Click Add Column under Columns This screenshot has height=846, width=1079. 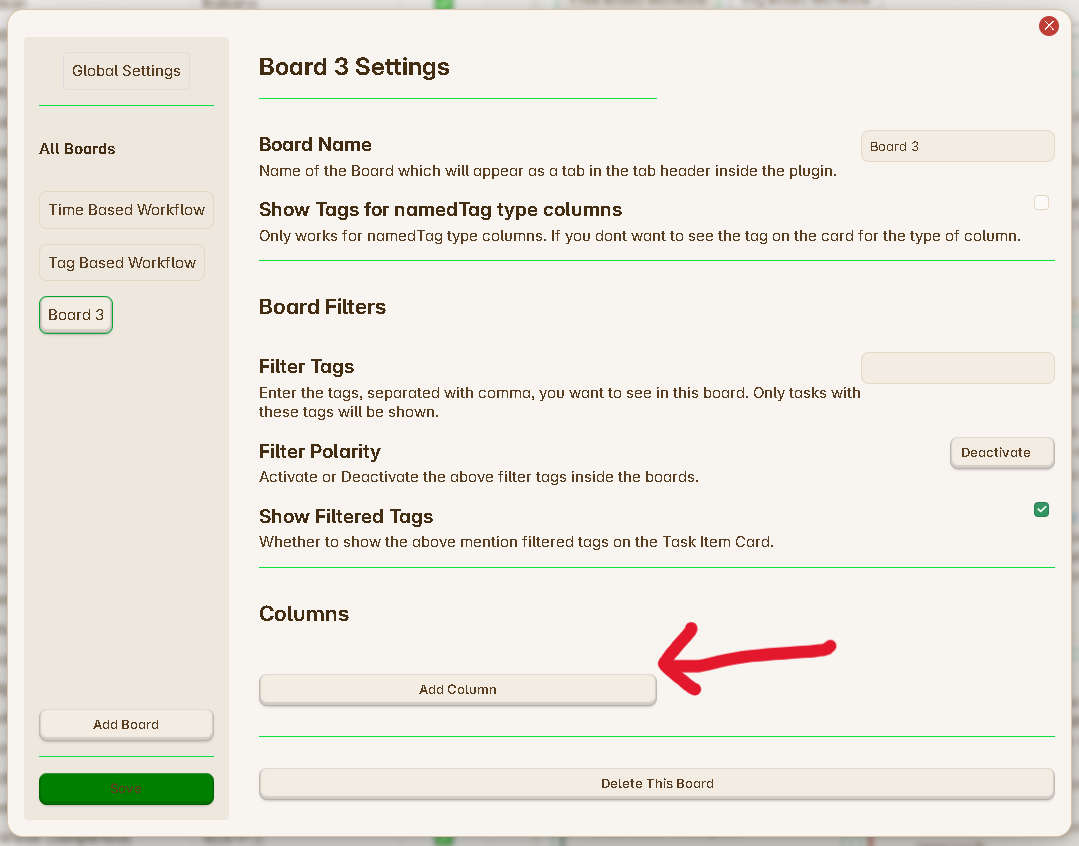tap(457, 689)
